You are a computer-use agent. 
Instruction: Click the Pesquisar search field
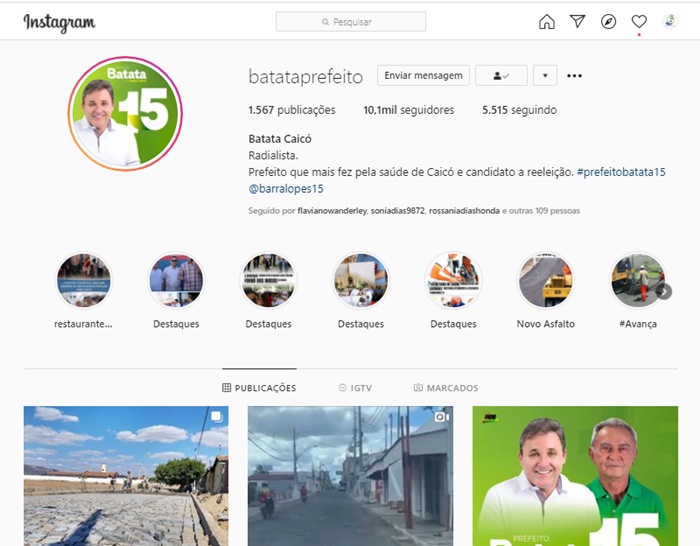click(x=351, y=21)
